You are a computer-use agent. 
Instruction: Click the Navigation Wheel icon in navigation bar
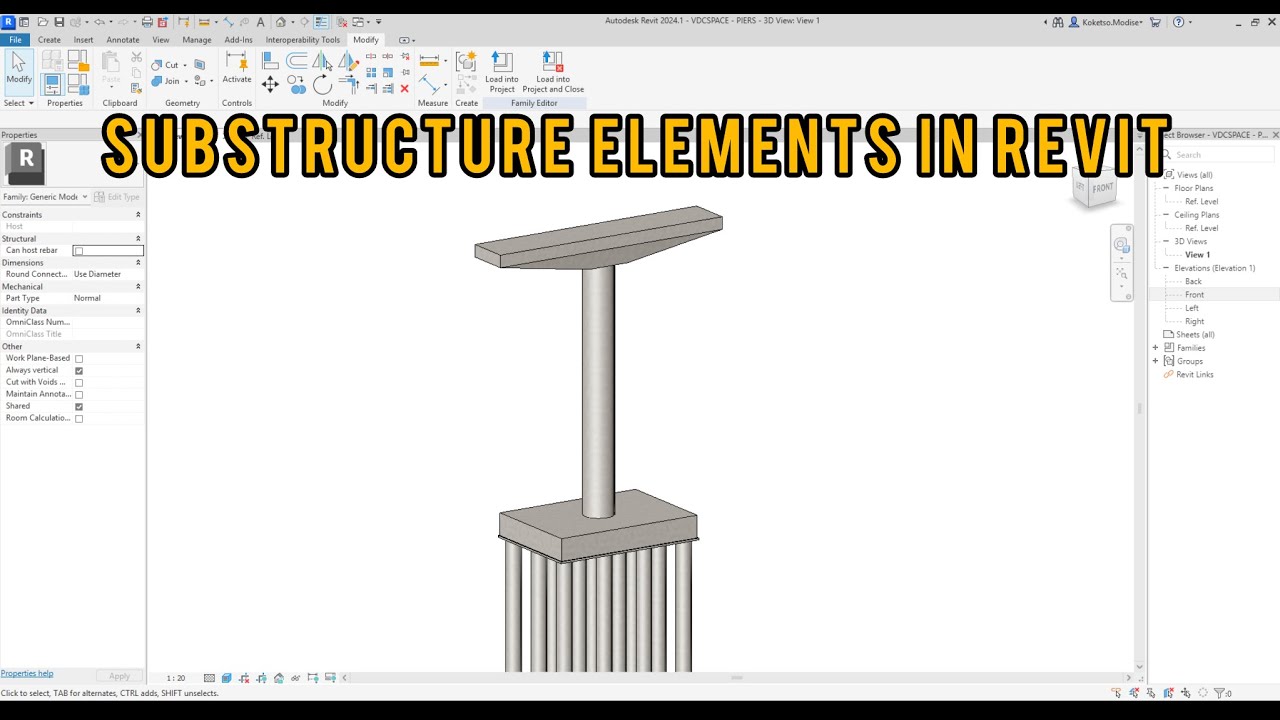1121,245
